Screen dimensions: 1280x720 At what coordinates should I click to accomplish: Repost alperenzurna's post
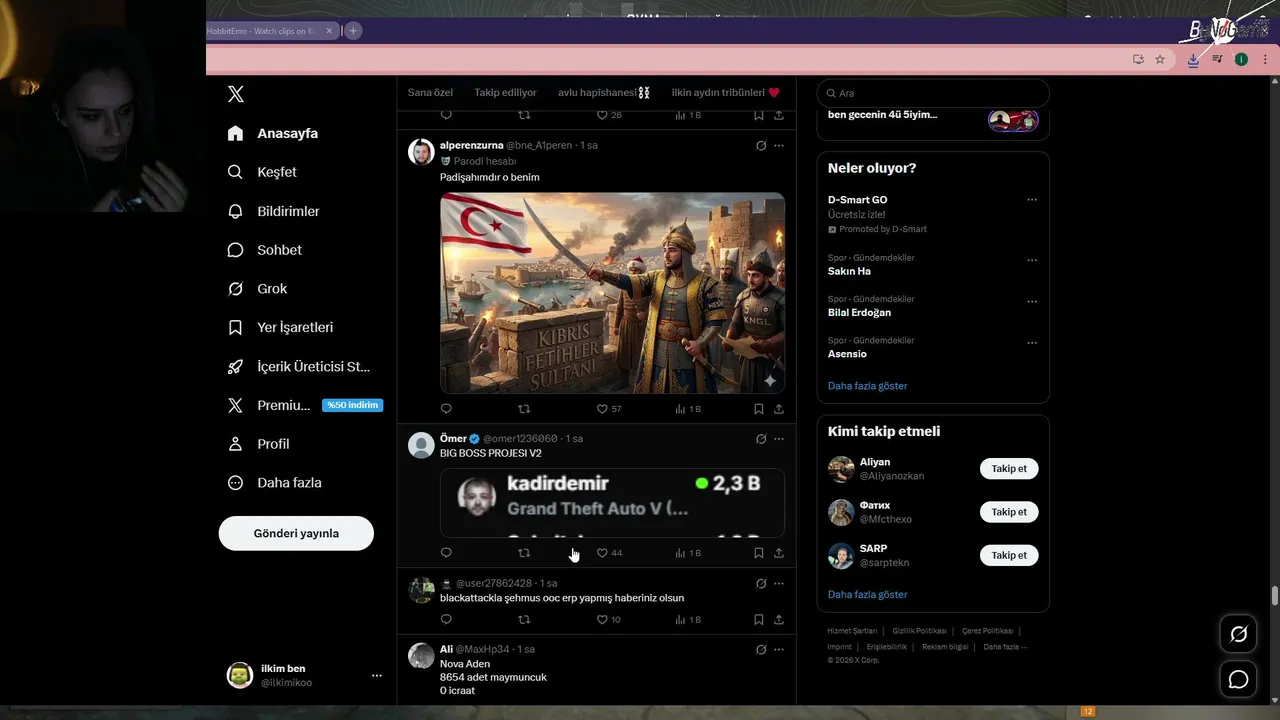coord(524,409)
